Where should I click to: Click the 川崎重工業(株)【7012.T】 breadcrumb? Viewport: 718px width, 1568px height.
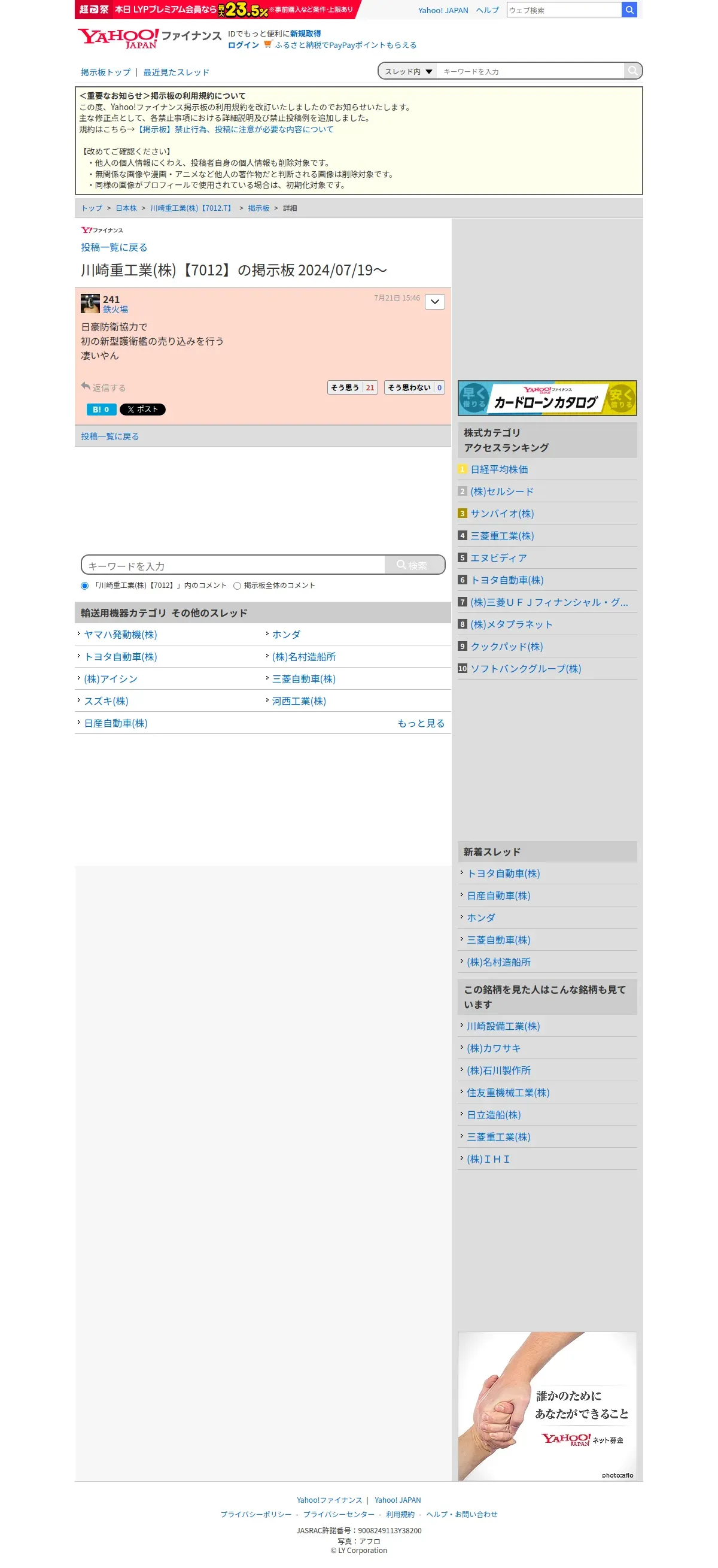click(192, 208)
